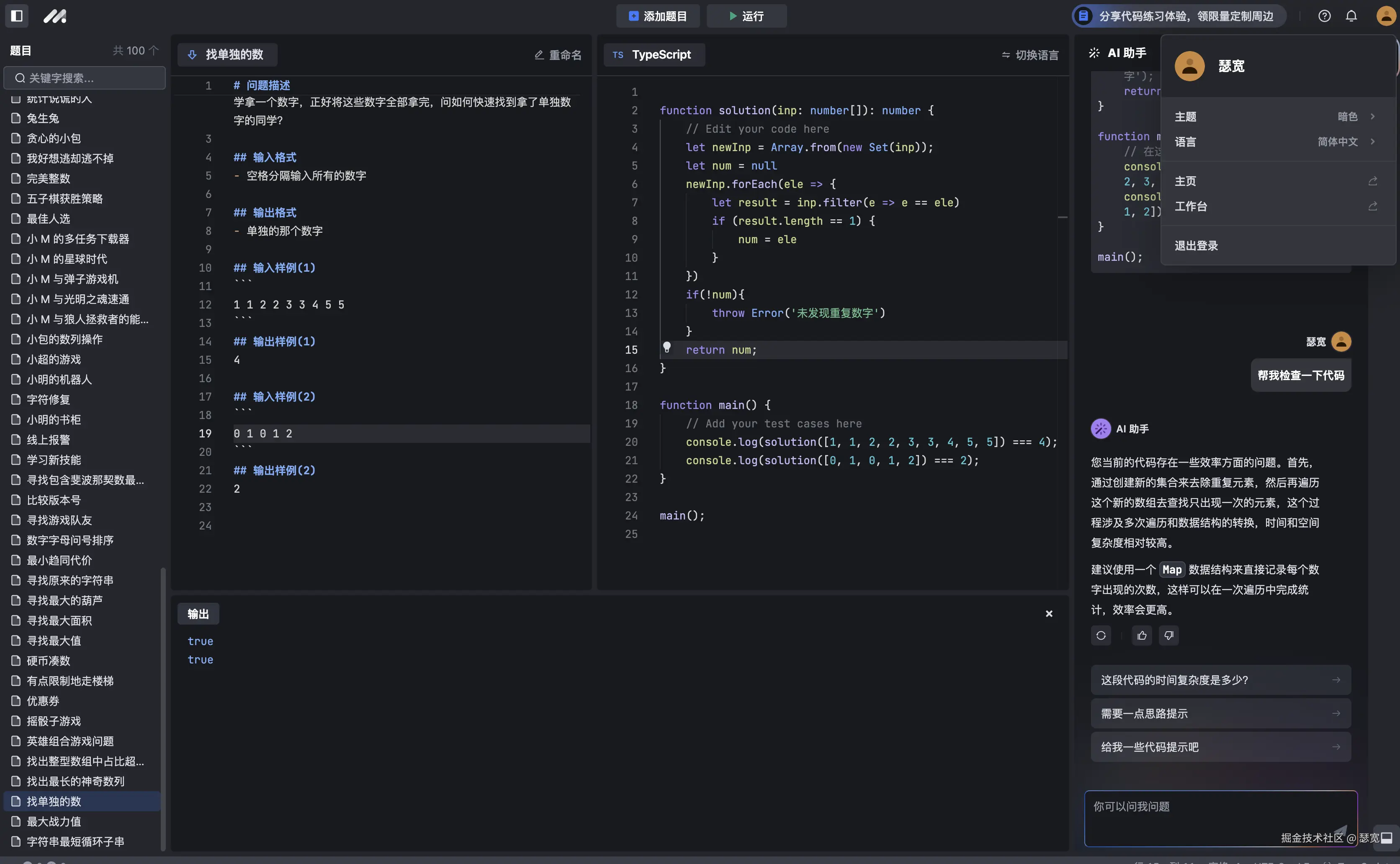The height and width of the screenshot is (864, 1400).
Task: Close the output panel
Action: [x=1049, y=614]
